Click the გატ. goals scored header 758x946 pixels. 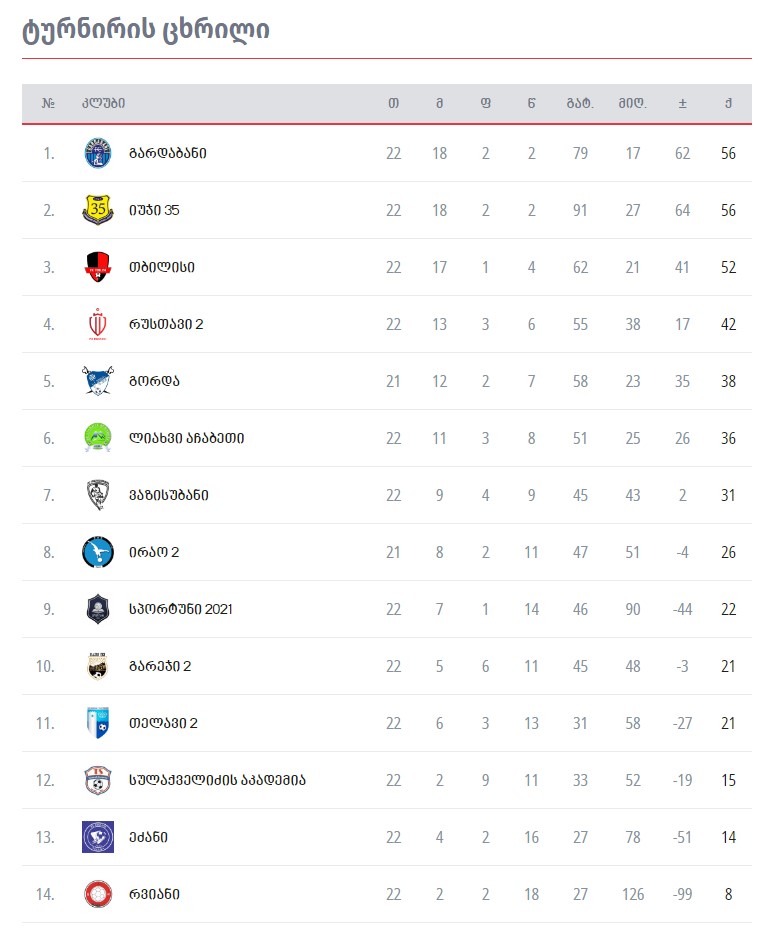click(580, 103)
